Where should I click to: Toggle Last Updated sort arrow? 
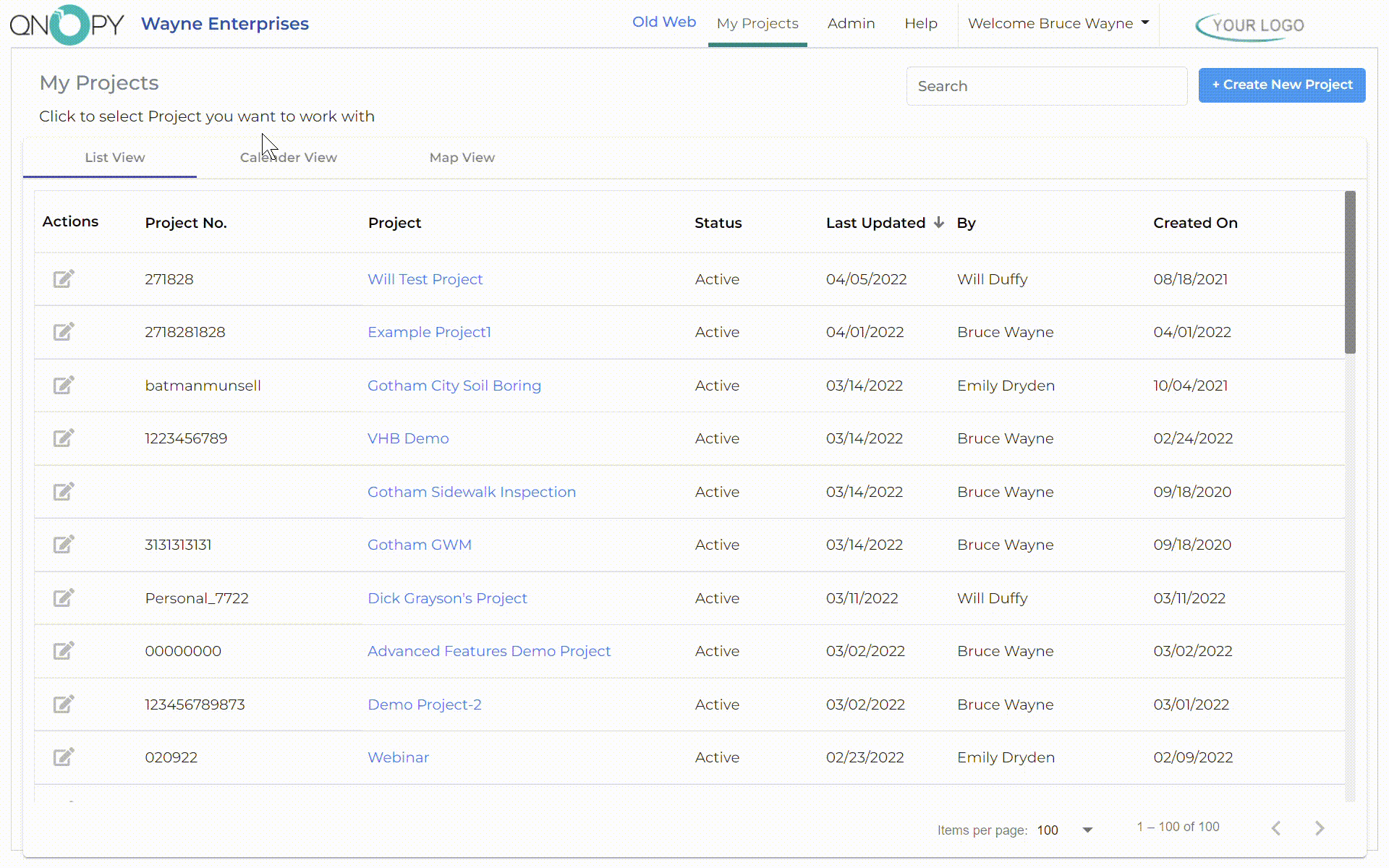[x=938, y=222]
